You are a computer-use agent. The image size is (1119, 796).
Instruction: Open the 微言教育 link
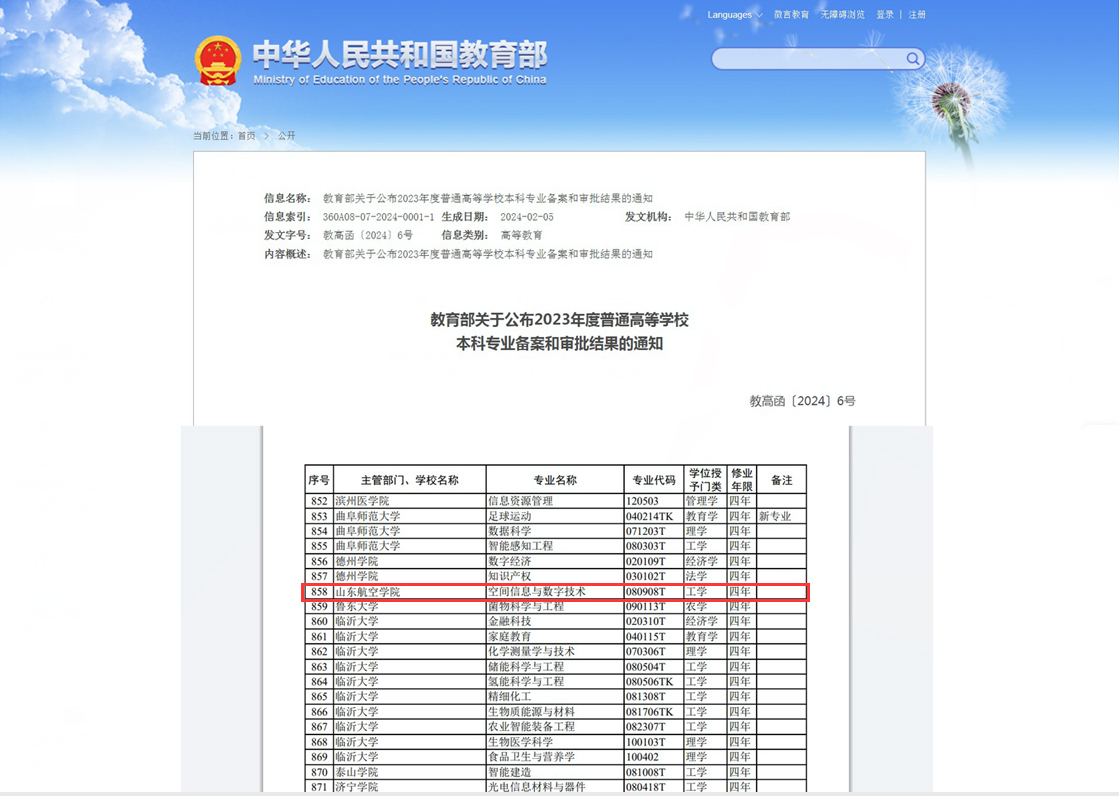coord(791,14)
